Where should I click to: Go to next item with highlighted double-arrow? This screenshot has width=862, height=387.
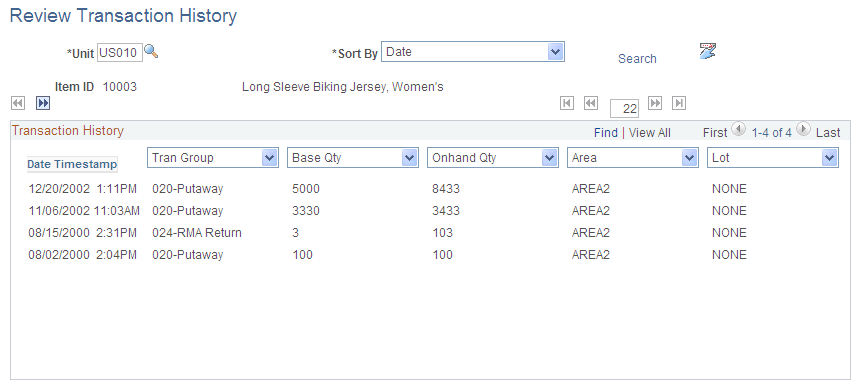pyautogui.click(x=43, y=103)
